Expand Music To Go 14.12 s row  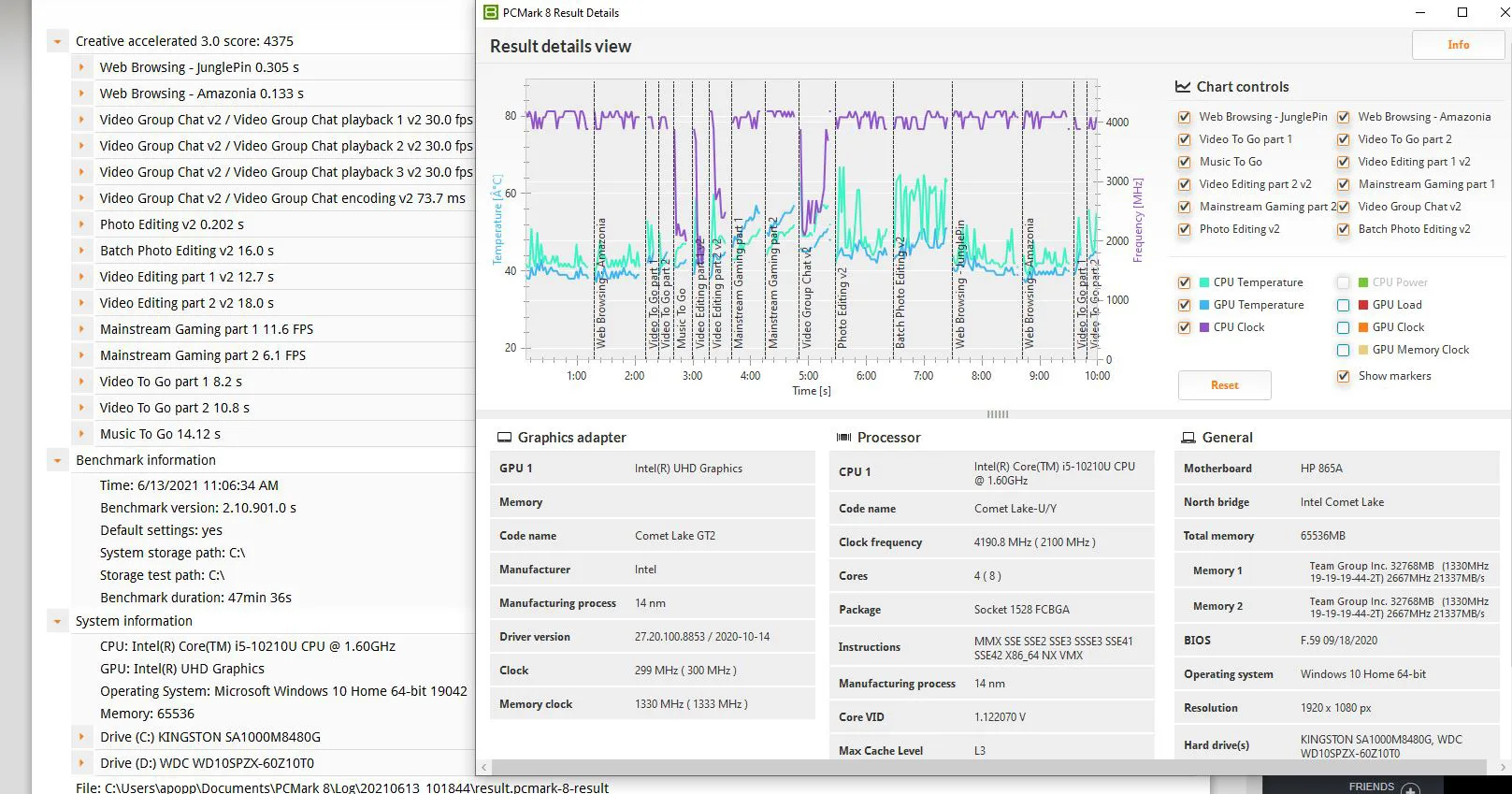pyautogui.click(x=82, y=434)
